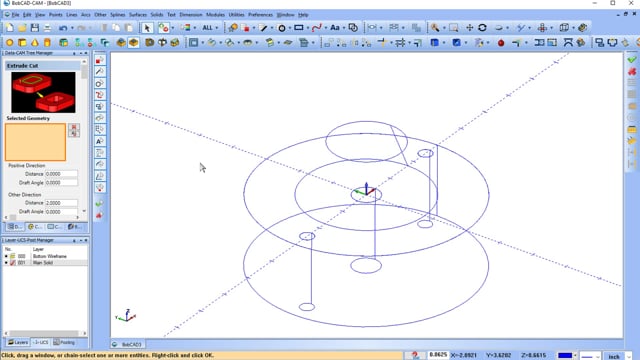This screenshot has width=640, height=360.
Task: Click the help question mark in status bar
Action: click(415, 355)
